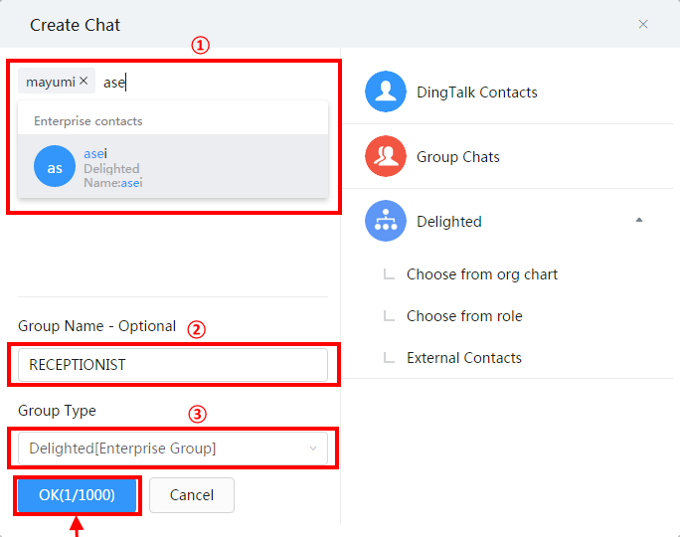Click the blue 'as' avatar for asei

tap(55, 167)
